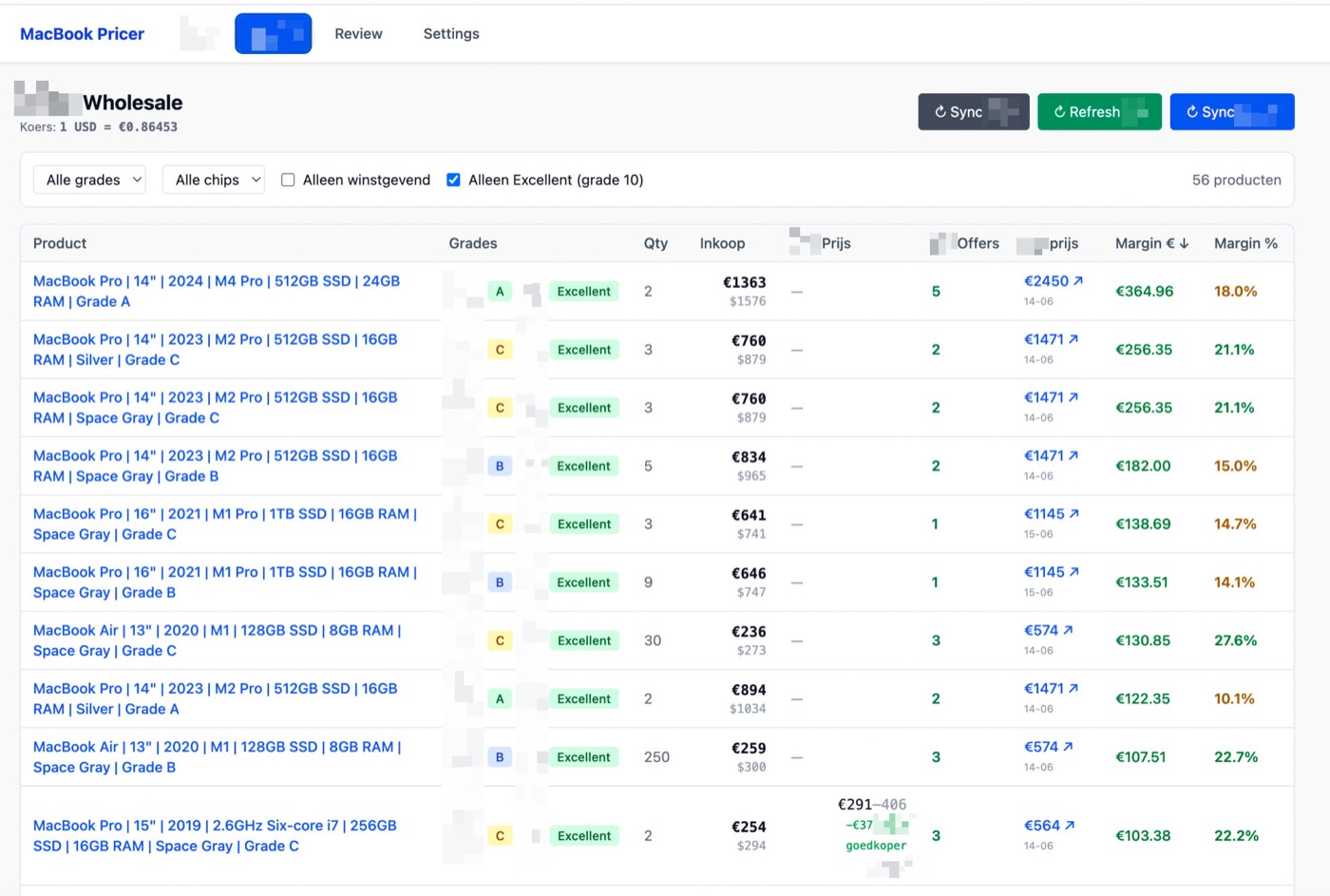This screenshot has width=1330, height=896.
Task: Click the goedkoper label
Action: 876,846
